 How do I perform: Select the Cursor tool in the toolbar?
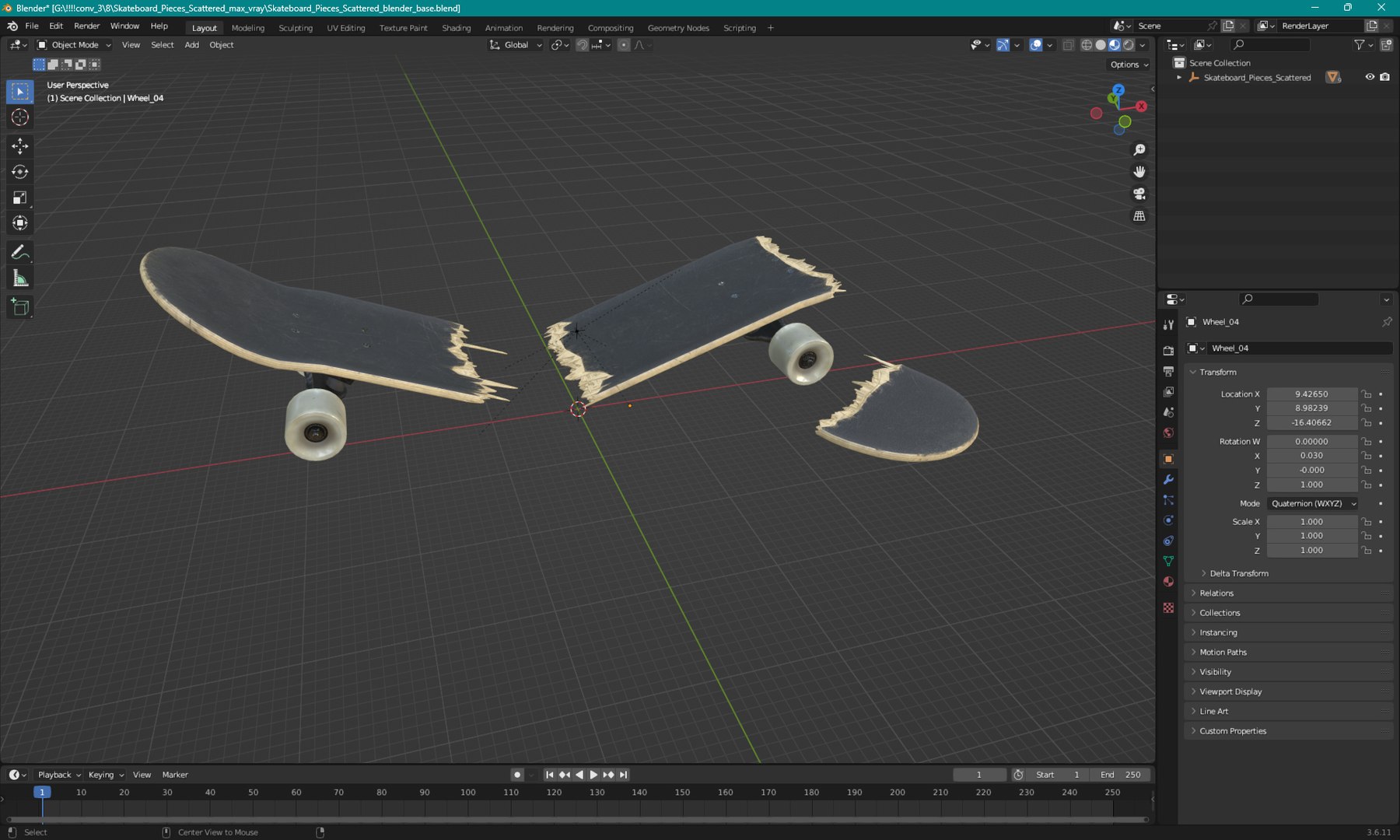(x=20, y=117)
